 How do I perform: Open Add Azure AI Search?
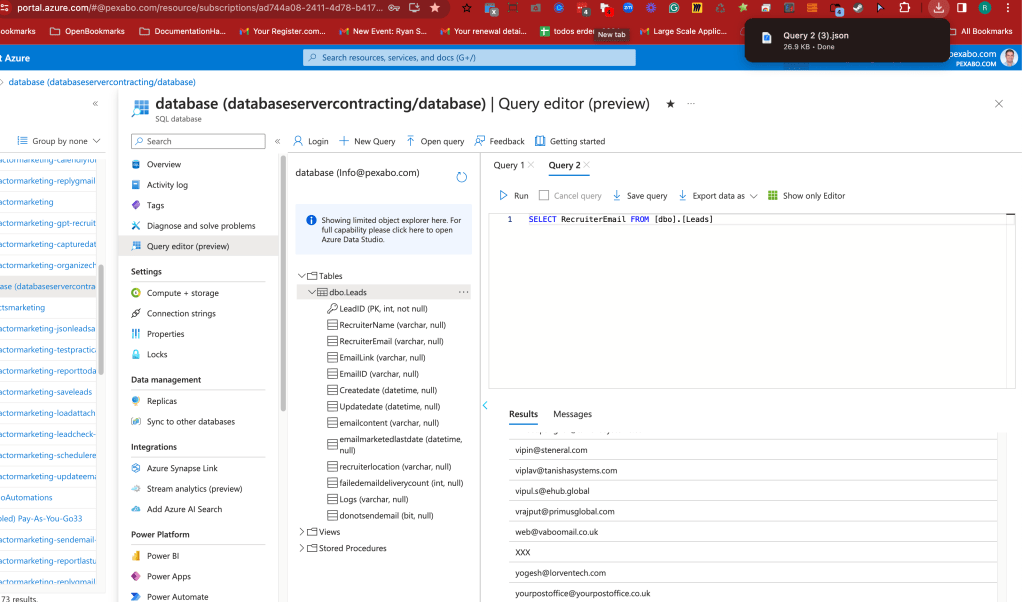184,509
